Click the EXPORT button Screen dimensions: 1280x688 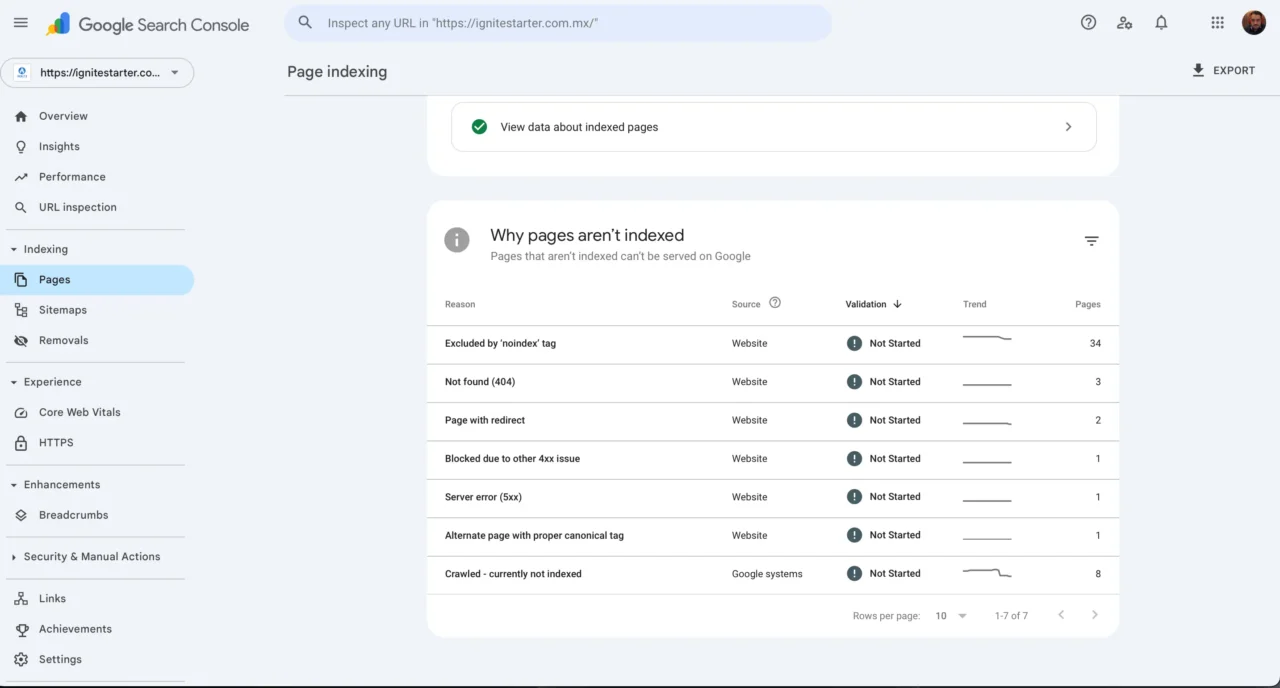1223,70
